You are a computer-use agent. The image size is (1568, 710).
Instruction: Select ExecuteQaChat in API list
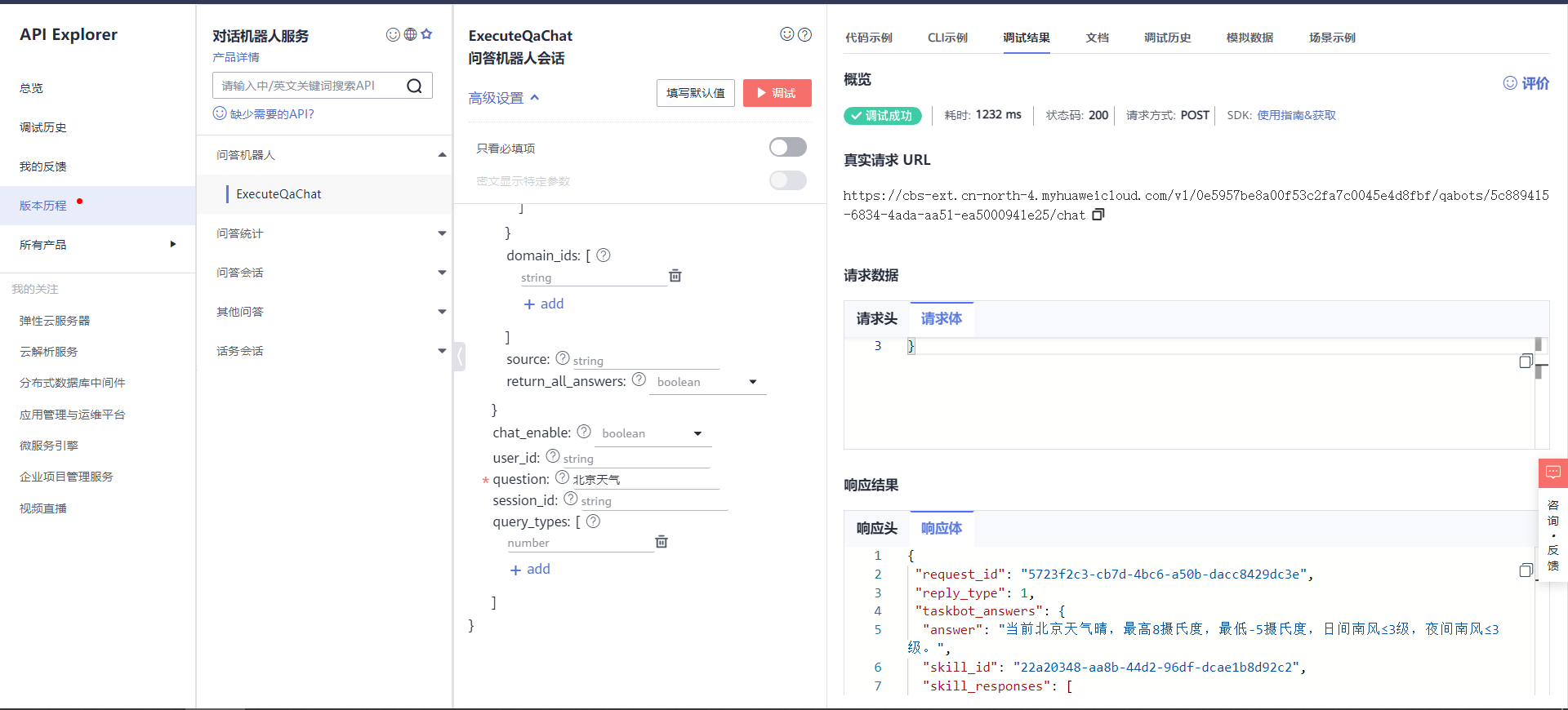[x=278, y=194]
